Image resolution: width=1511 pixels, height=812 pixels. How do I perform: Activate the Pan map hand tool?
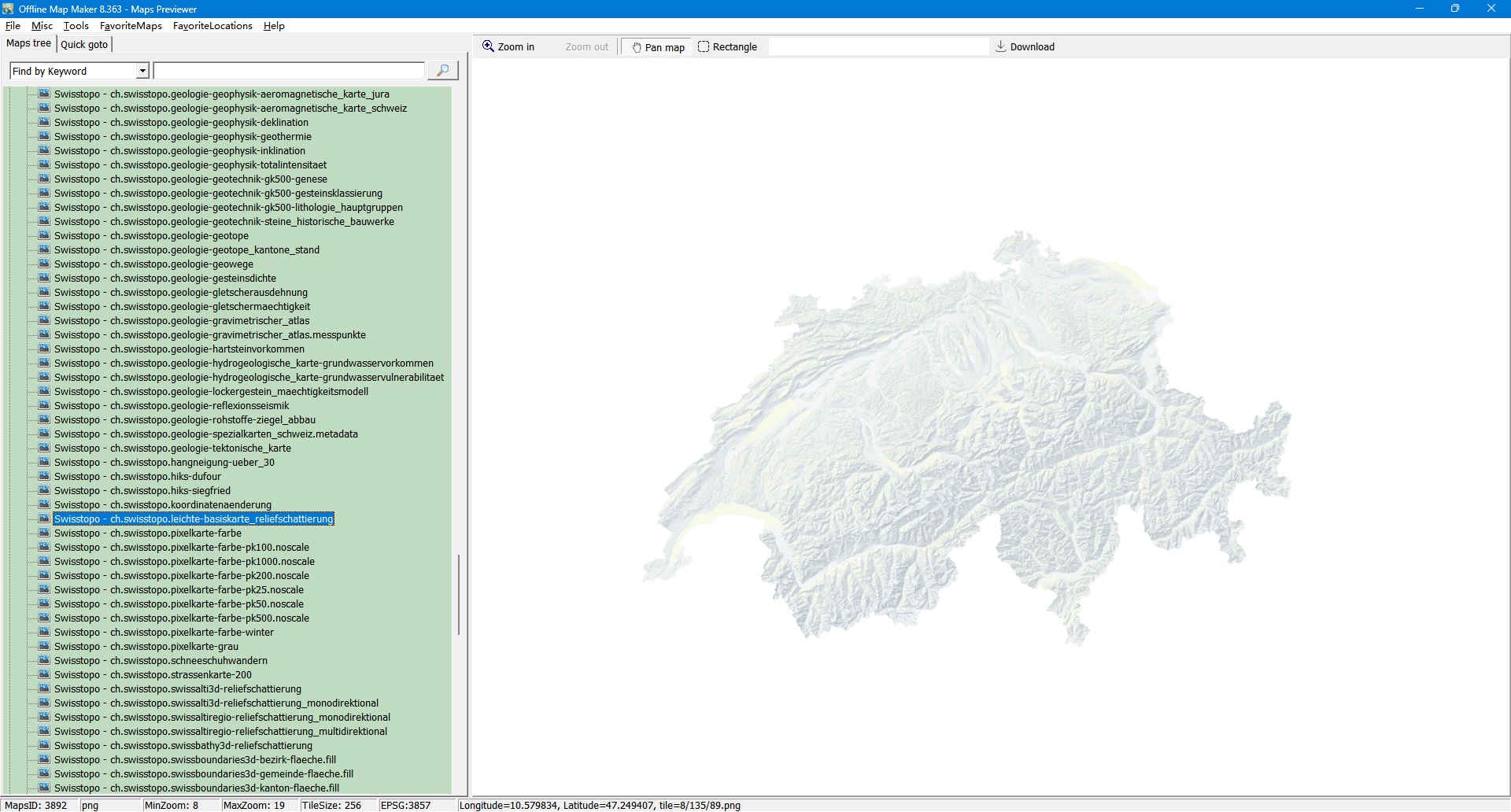(x=658, y=47)
